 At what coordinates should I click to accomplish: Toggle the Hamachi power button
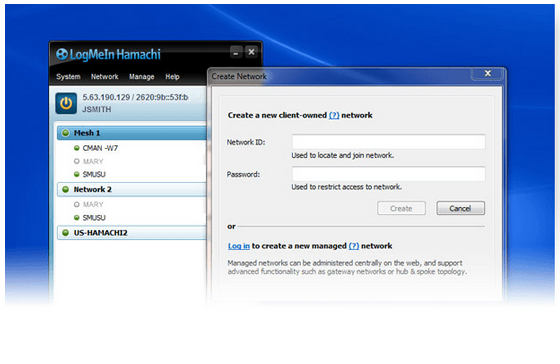point(66,104)
